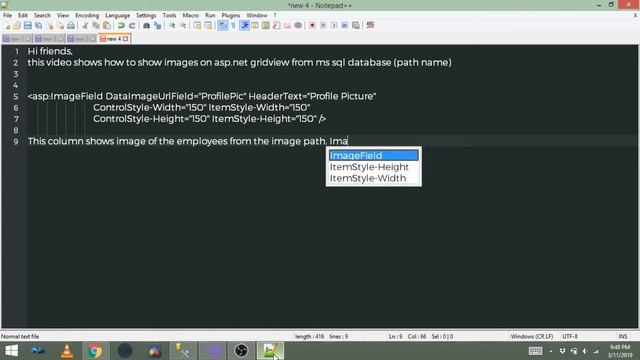The height and width of the screenshot is (360, 640).
Task: Click the Open file toolbar icon
Action: (17, 26)
